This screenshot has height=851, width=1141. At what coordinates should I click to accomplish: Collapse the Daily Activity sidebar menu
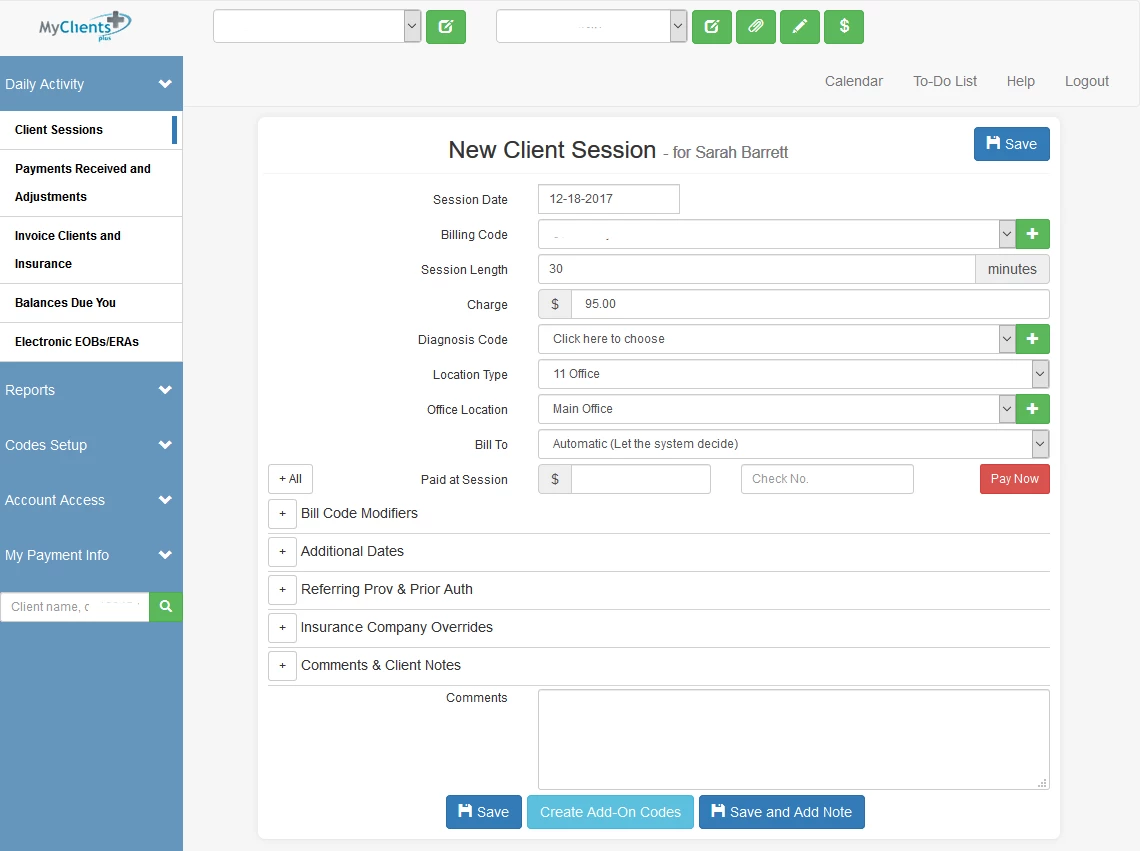coord(91,84)
